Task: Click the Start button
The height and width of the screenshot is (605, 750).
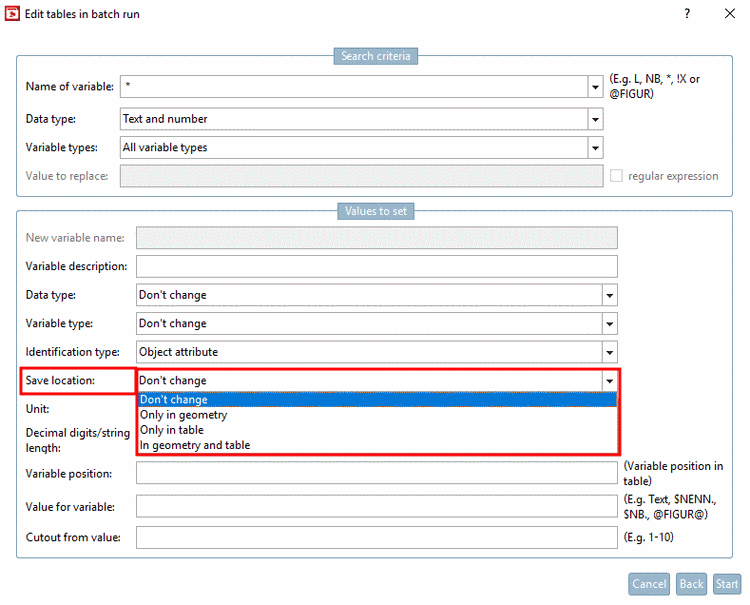Action: [727, 584]
